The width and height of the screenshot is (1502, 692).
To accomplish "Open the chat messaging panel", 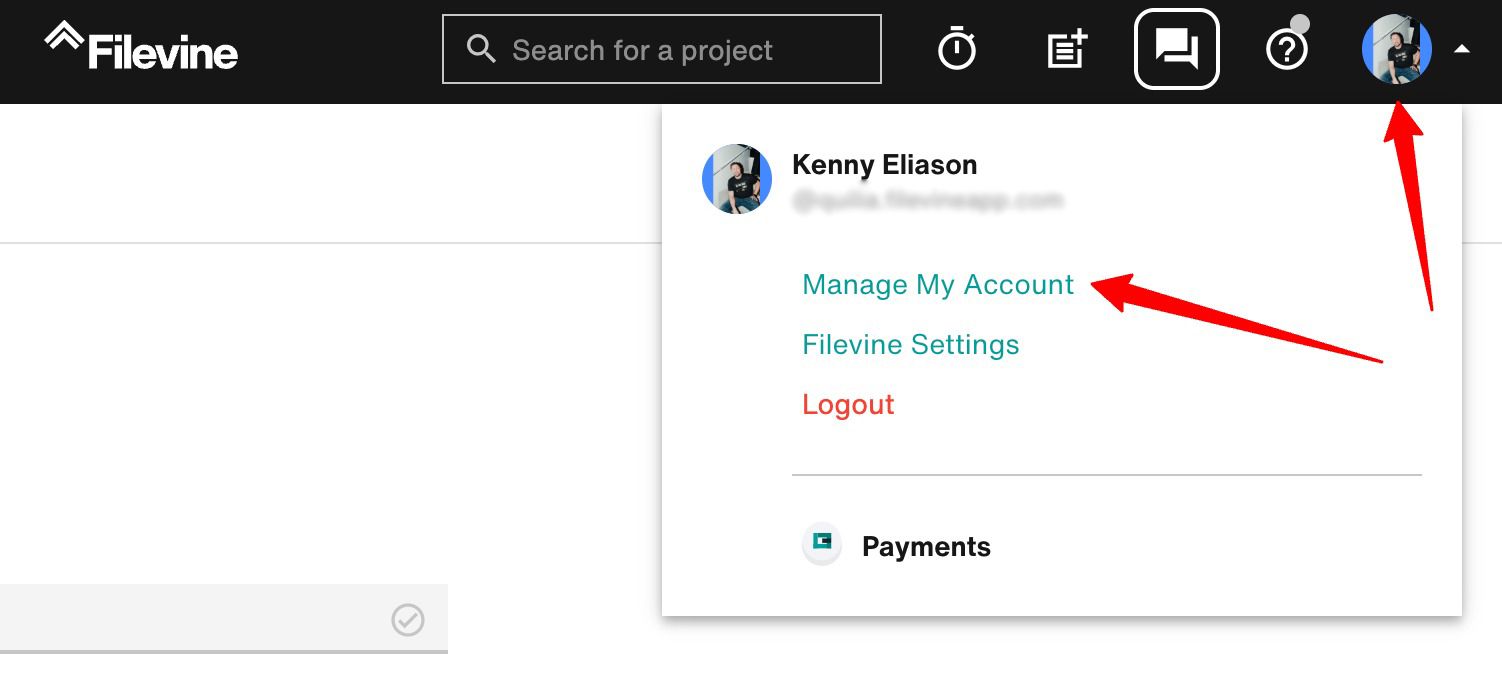I will coord(1176,46).
